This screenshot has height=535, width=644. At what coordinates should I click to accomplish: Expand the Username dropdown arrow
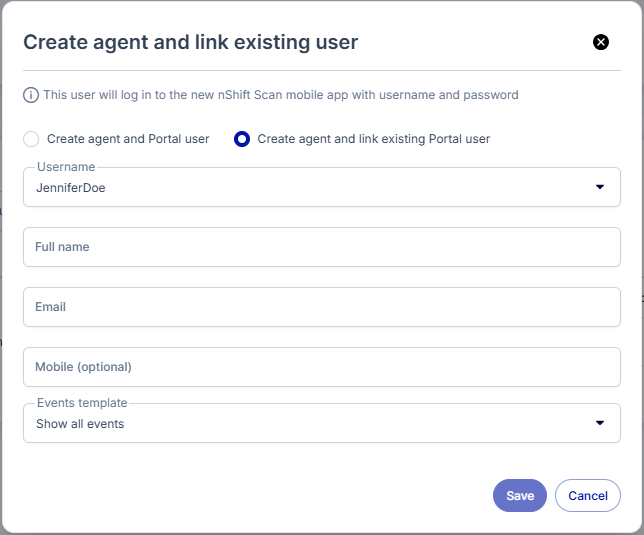pyautogui.click(x=600, y=187)
